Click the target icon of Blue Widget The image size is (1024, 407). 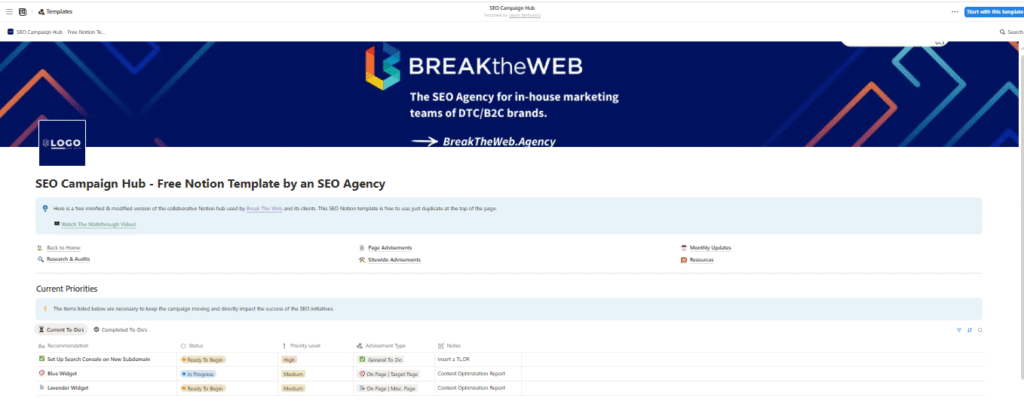42,374
